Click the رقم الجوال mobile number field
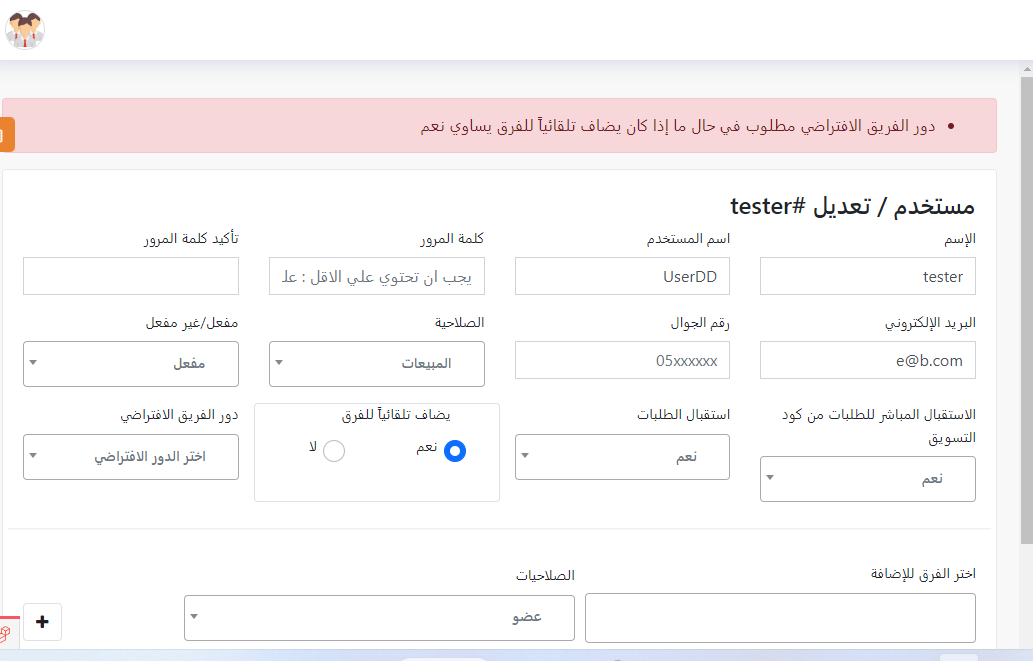1033x661 pixels. pyautogui.click(x=622, y=360)
